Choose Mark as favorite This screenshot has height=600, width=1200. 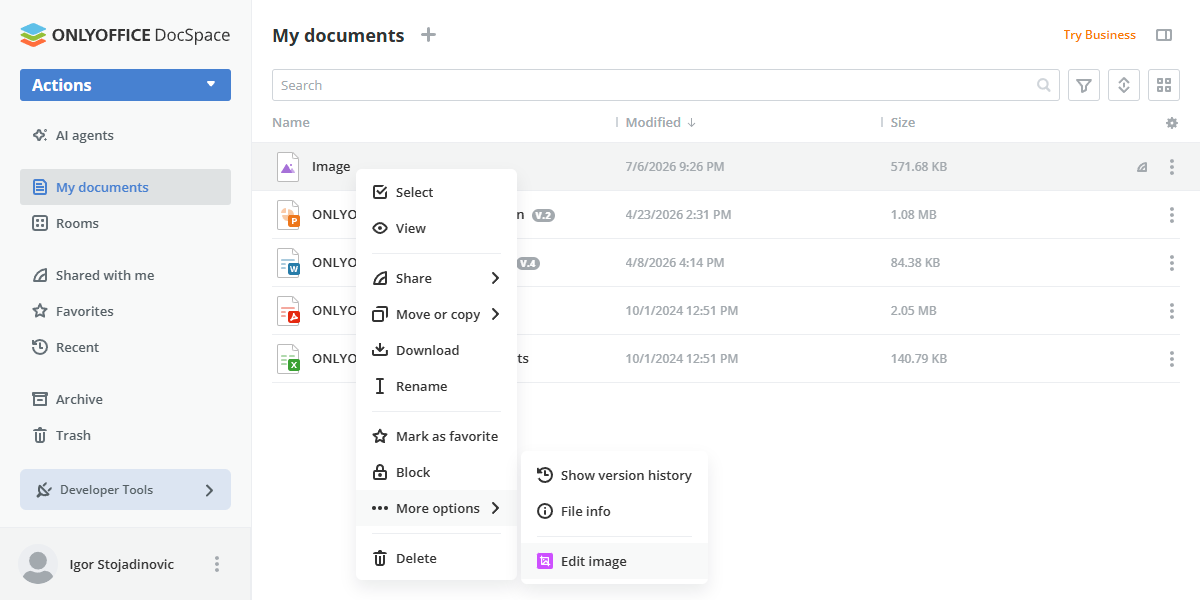436,436
